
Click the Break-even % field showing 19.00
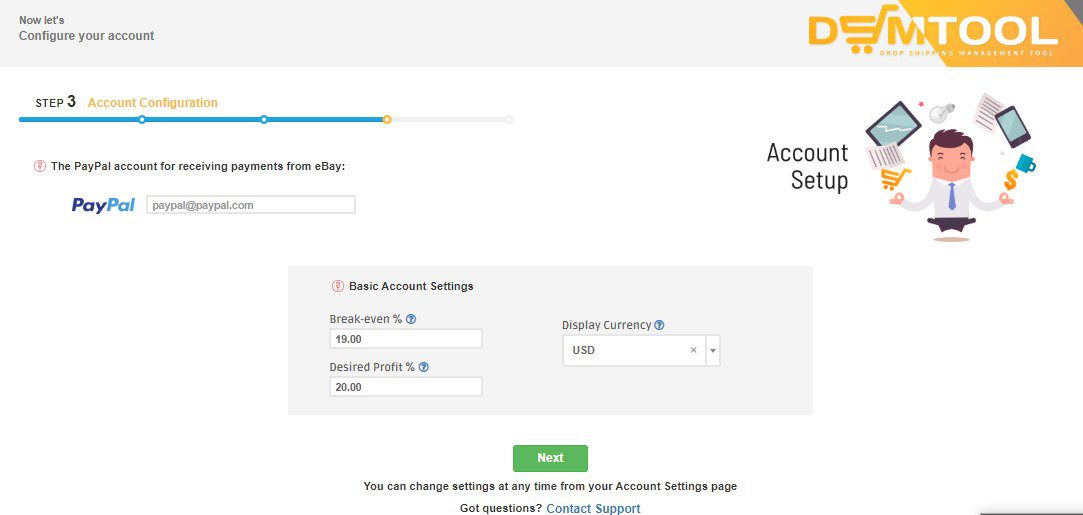[x=405, y=339]
